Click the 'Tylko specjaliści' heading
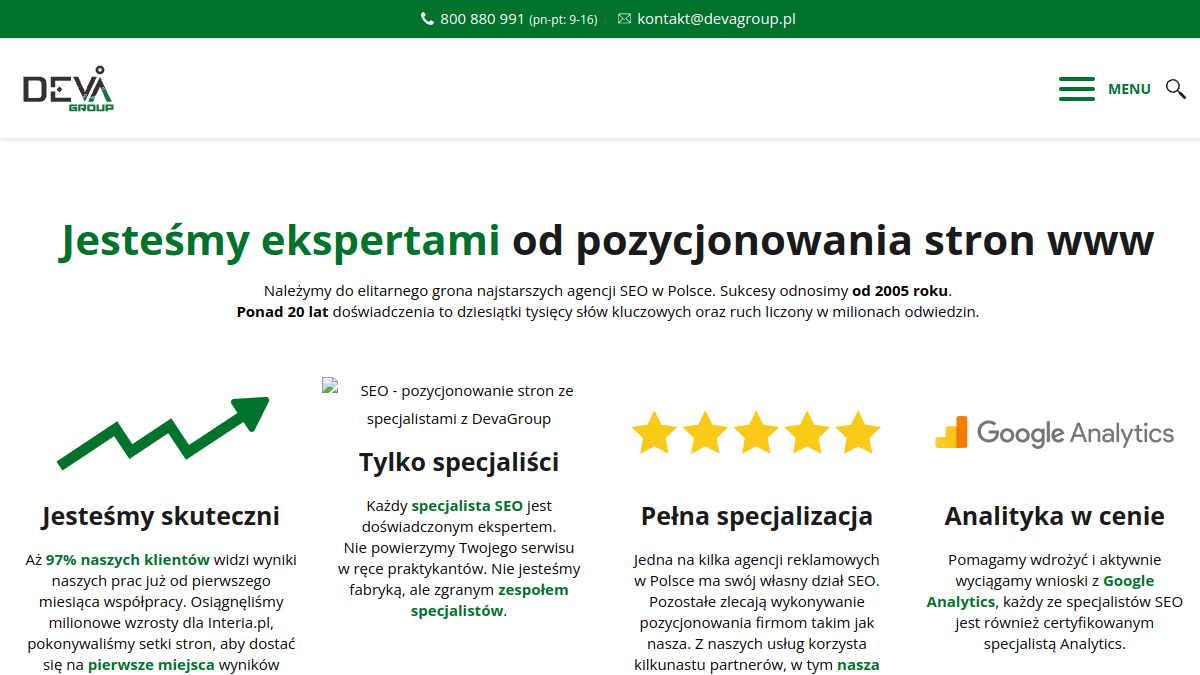1200x675 pixels. point(459,463)
